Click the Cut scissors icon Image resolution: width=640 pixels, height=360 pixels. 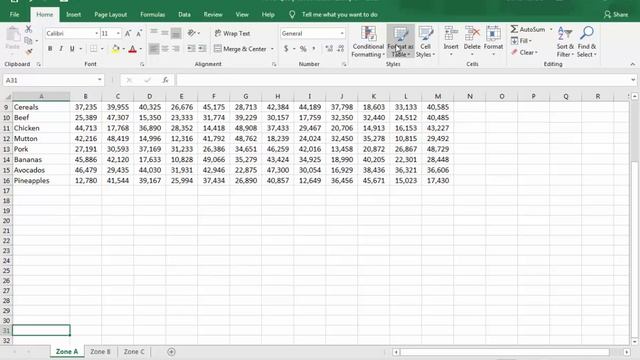(28, 29)
